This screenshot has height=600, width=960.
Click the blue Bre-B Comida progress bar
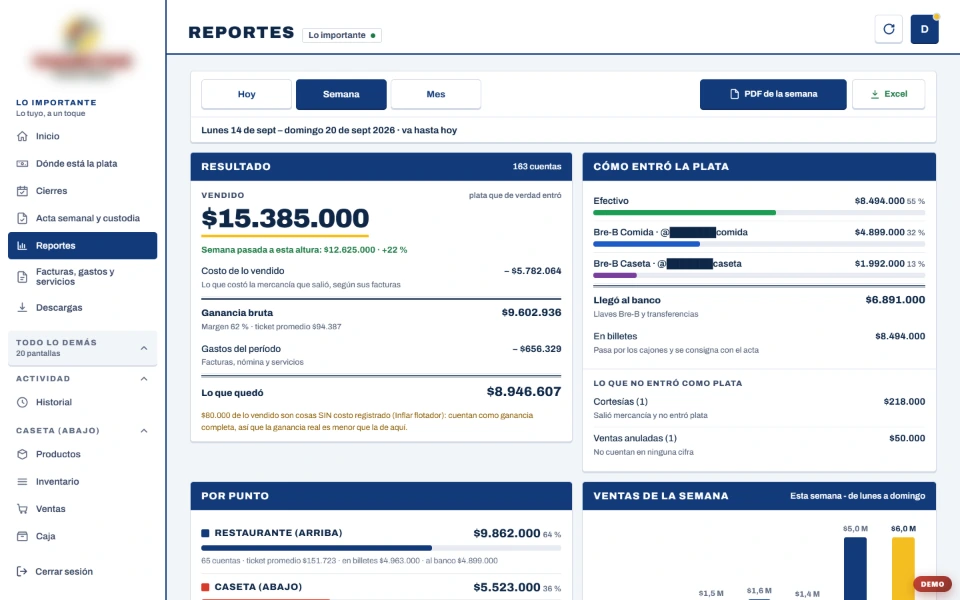point(647,244)
